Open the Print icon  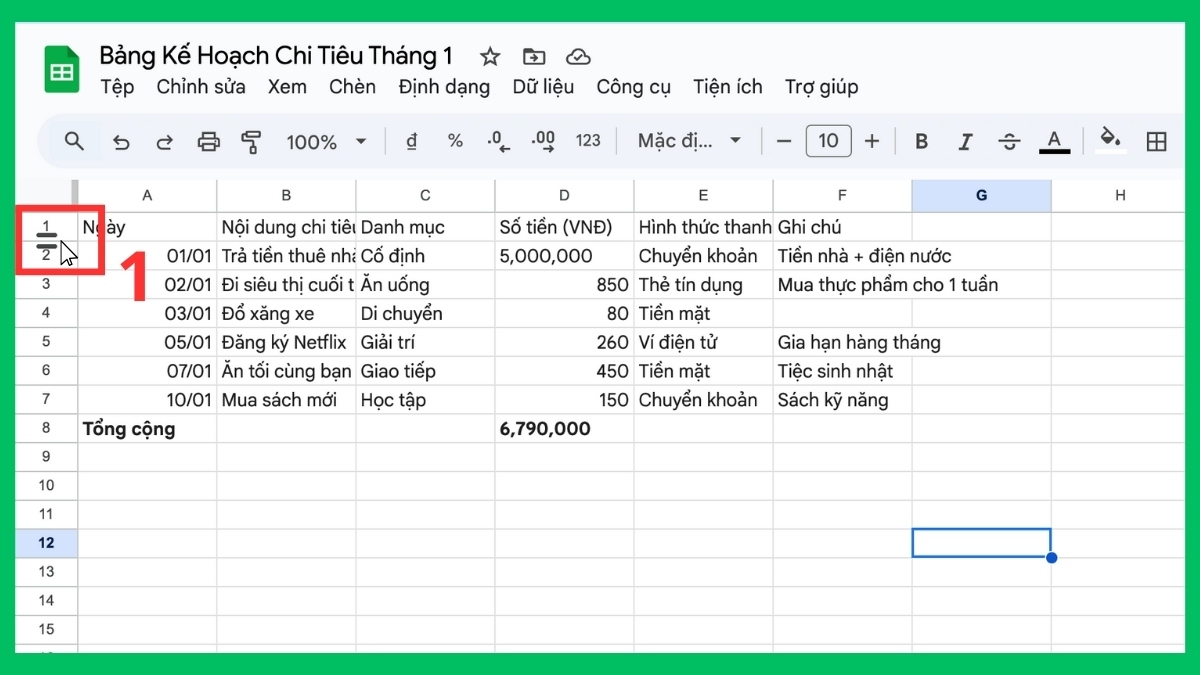coord(208,141)
